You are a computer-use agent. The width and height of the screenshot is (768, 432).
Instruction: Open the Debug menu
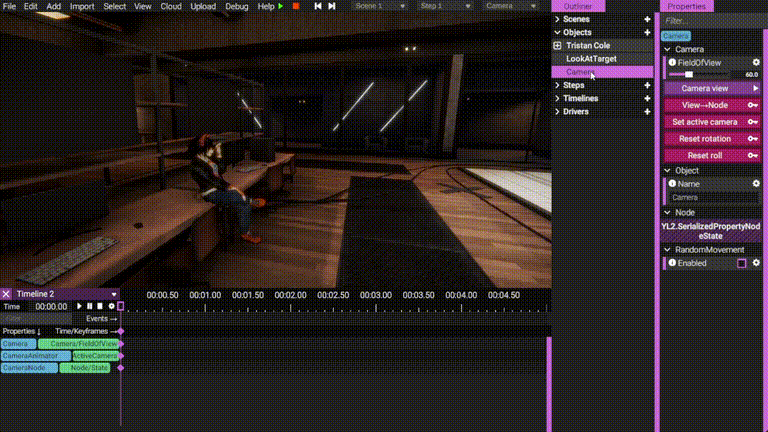tap(237, 6)
